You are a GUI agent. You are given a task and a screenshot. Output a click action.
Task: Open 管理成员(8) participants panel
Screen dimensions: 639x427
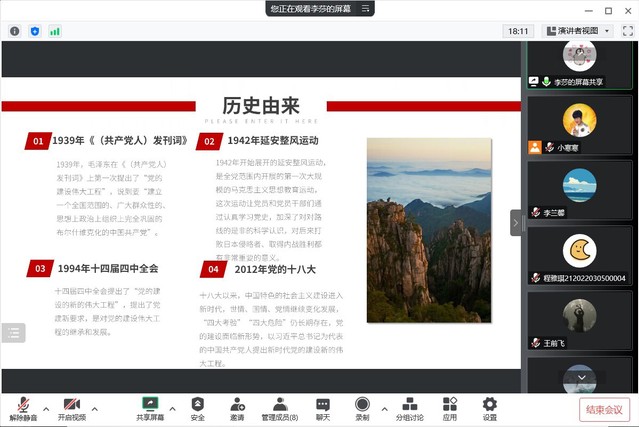pos(280,409)
